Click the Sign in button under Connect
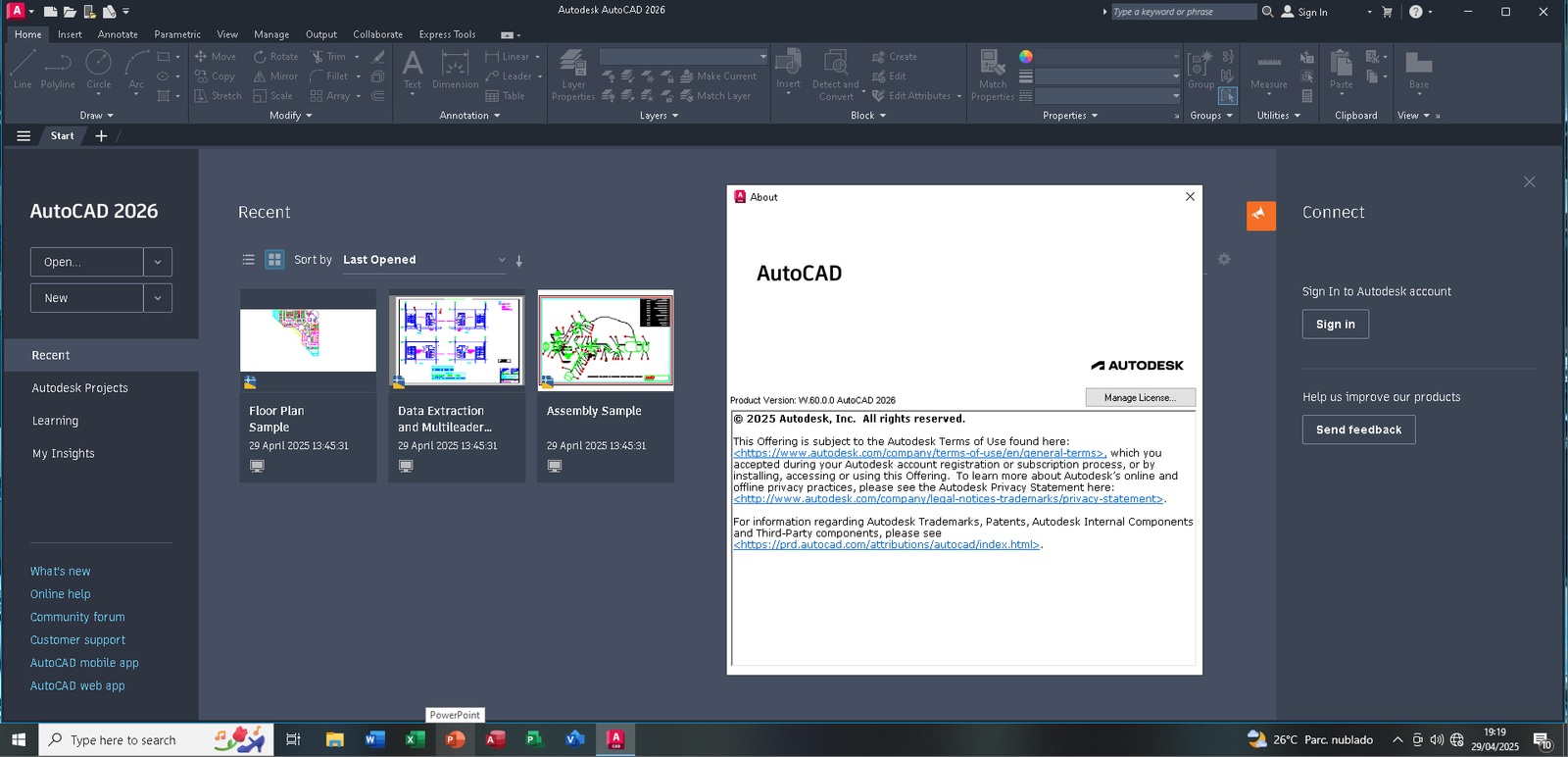 [1335, 325]
